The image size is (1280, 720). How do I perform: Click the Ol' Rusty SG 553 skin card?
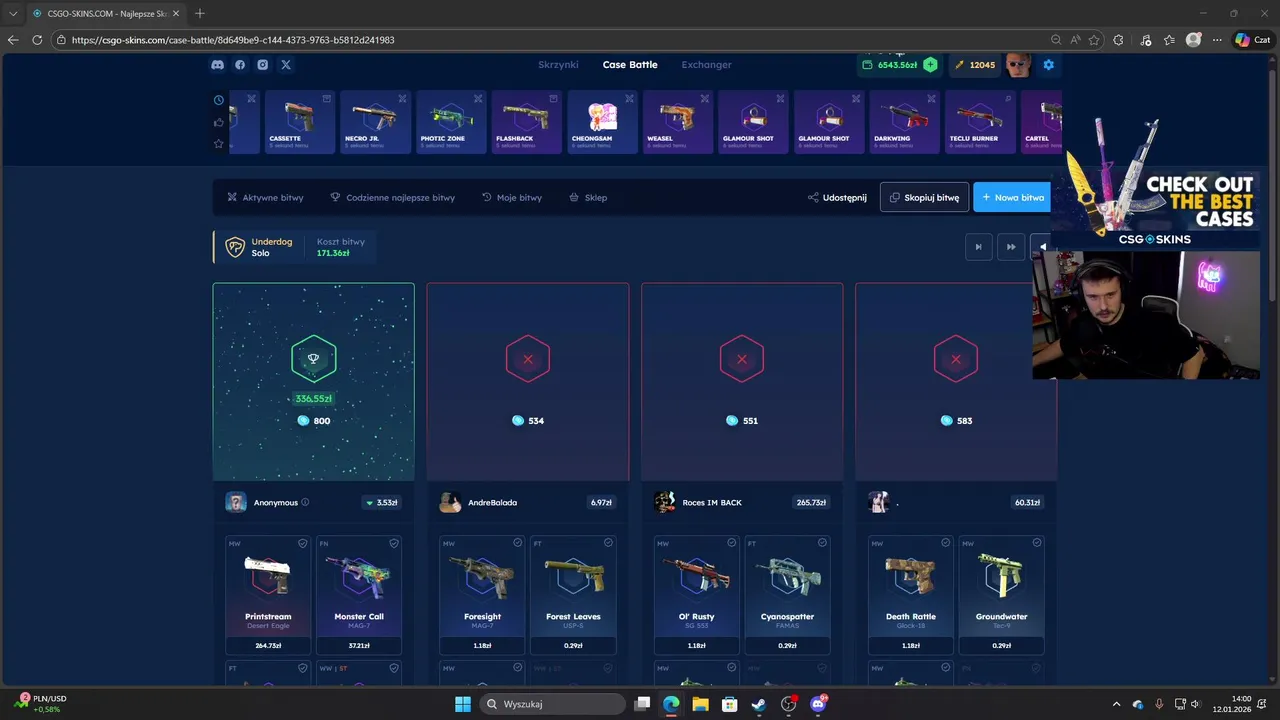[697, 595]
